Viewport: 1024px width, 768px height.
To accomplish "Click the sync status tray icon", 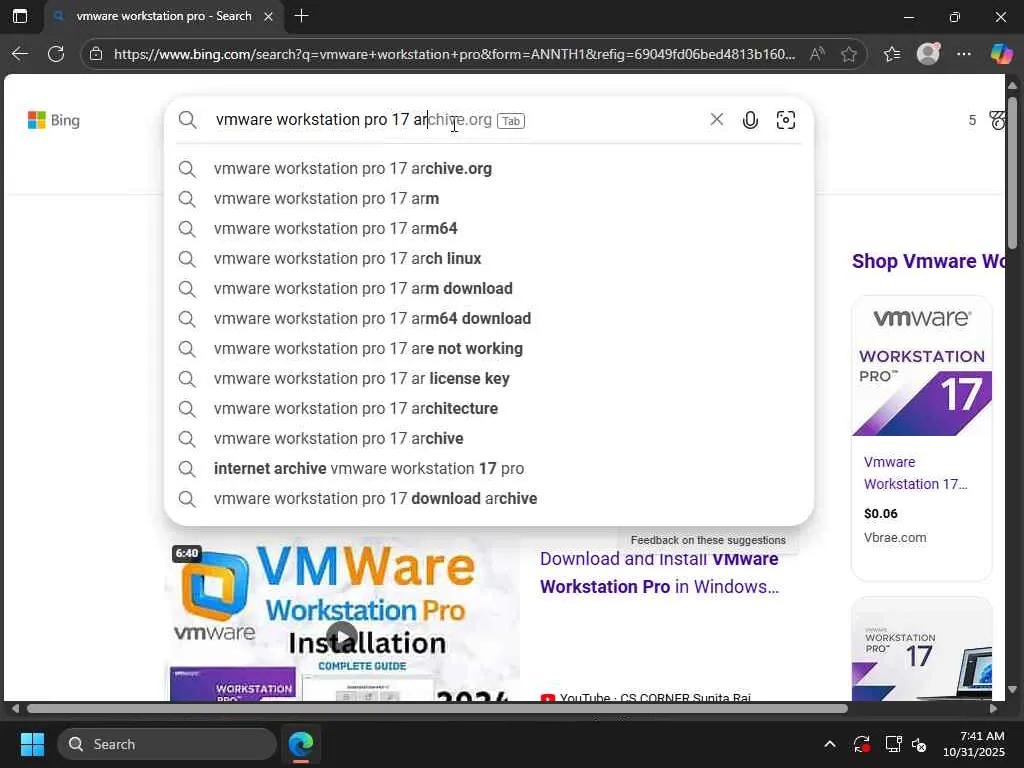I will [861, 744].
